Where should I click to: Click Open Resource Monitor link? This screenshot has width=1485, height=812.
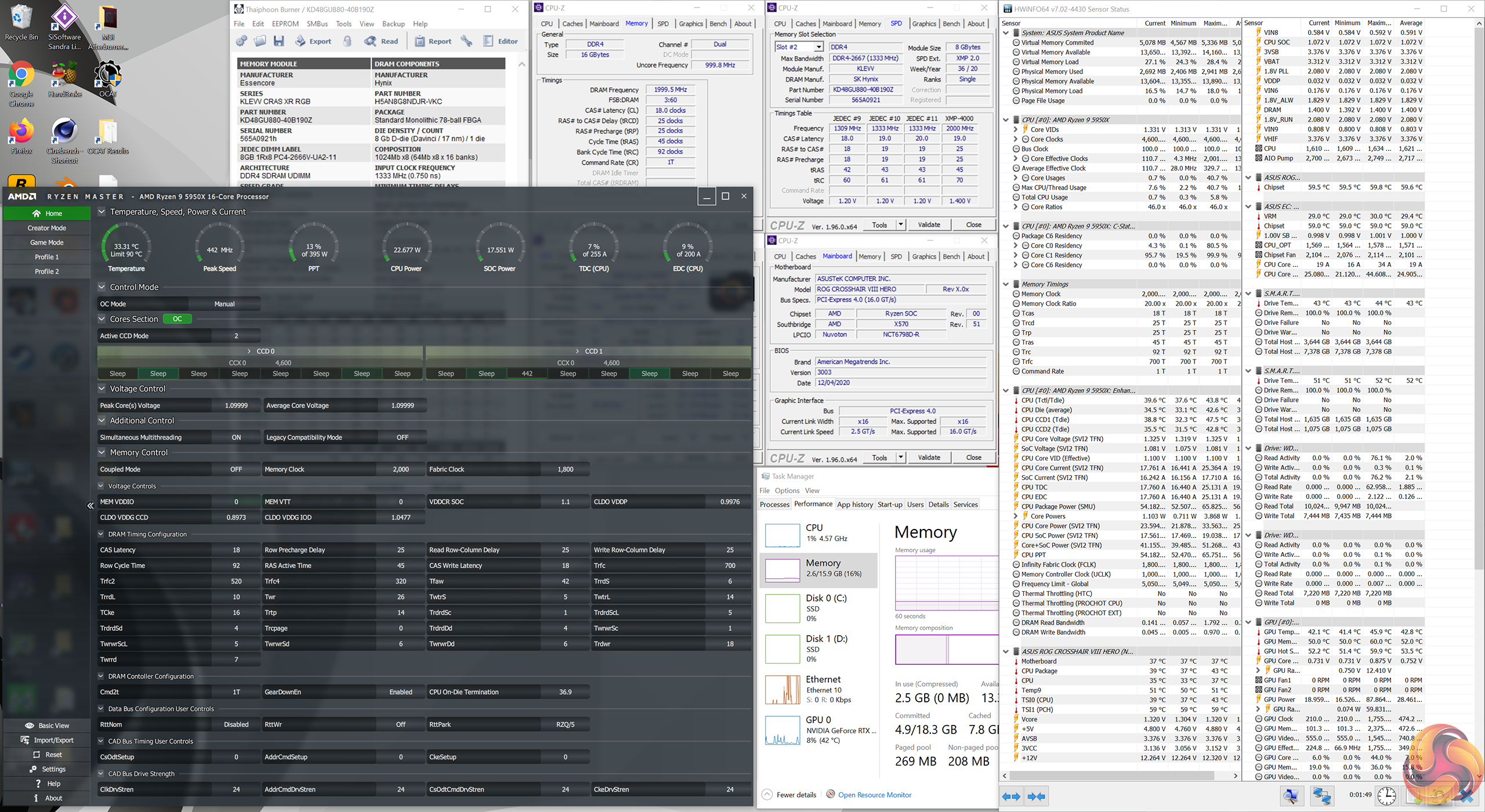pos(874,795)
